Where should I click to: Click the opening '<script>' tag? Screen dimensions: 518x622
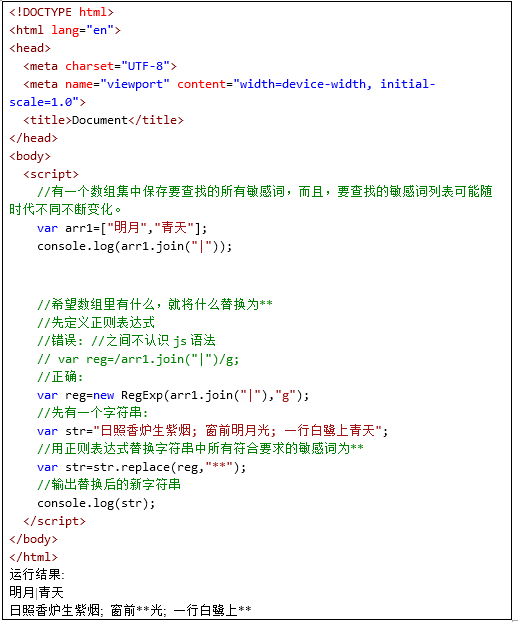51,174
